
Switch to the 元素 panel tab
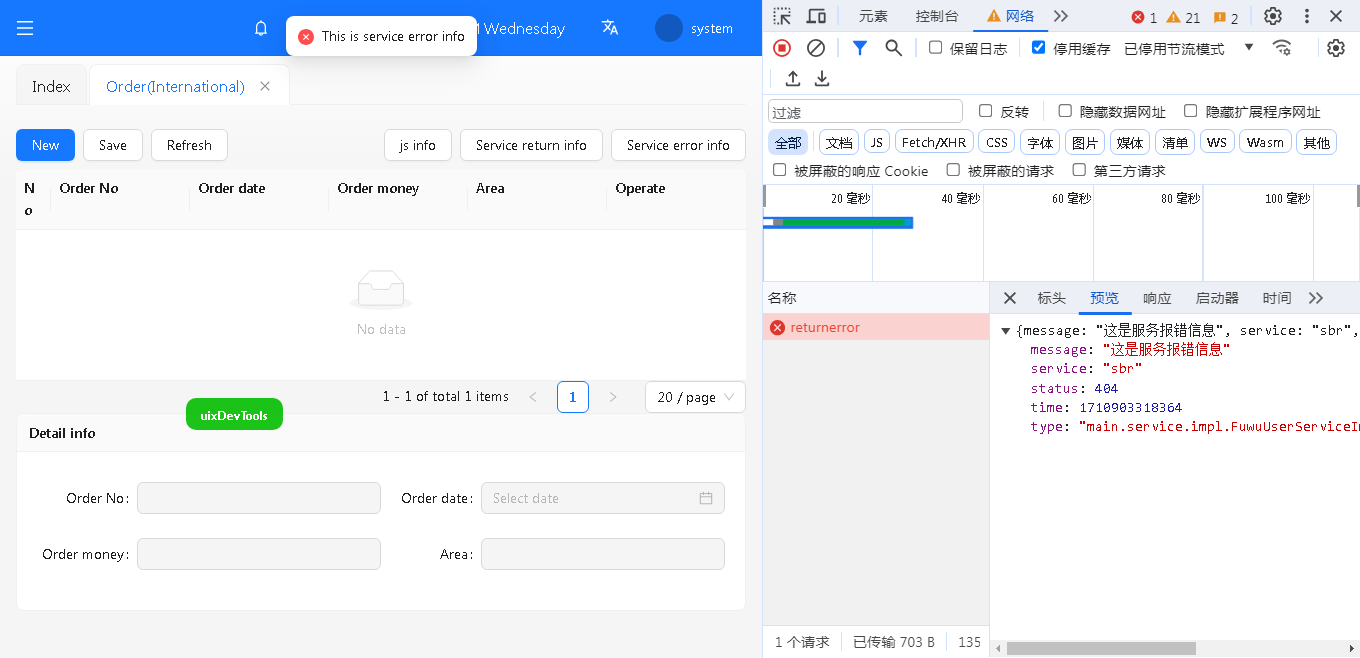point(873,16)
